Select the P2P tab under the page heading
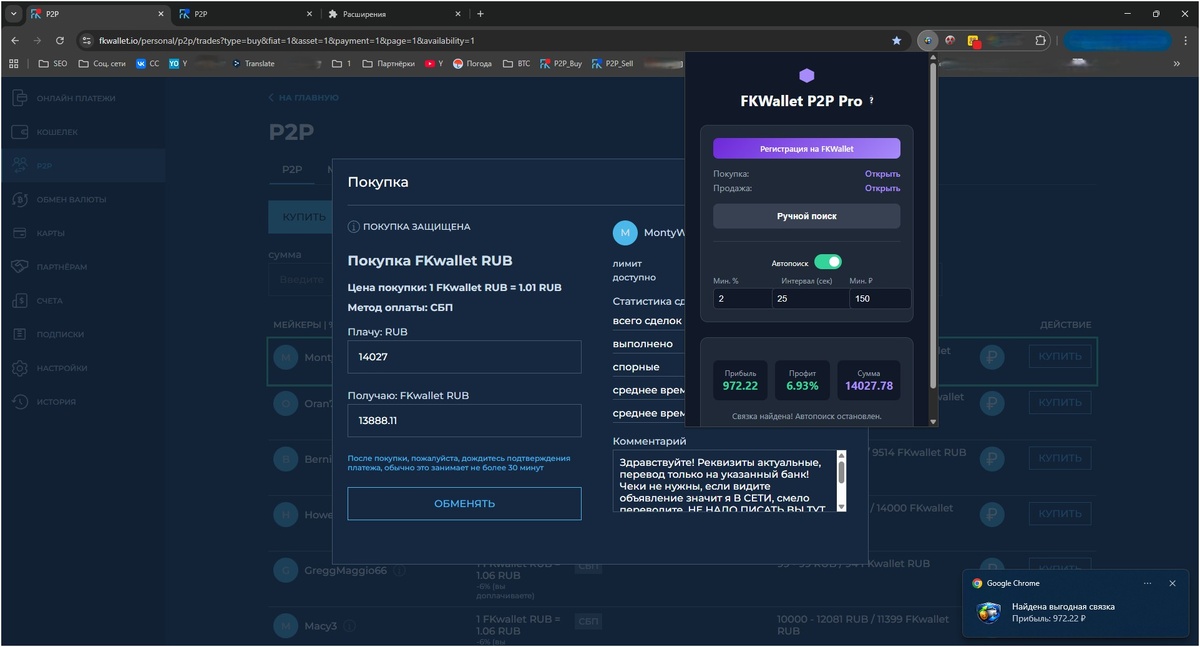Viewport: 1200px width, 647px height. [x=292, y=170]
